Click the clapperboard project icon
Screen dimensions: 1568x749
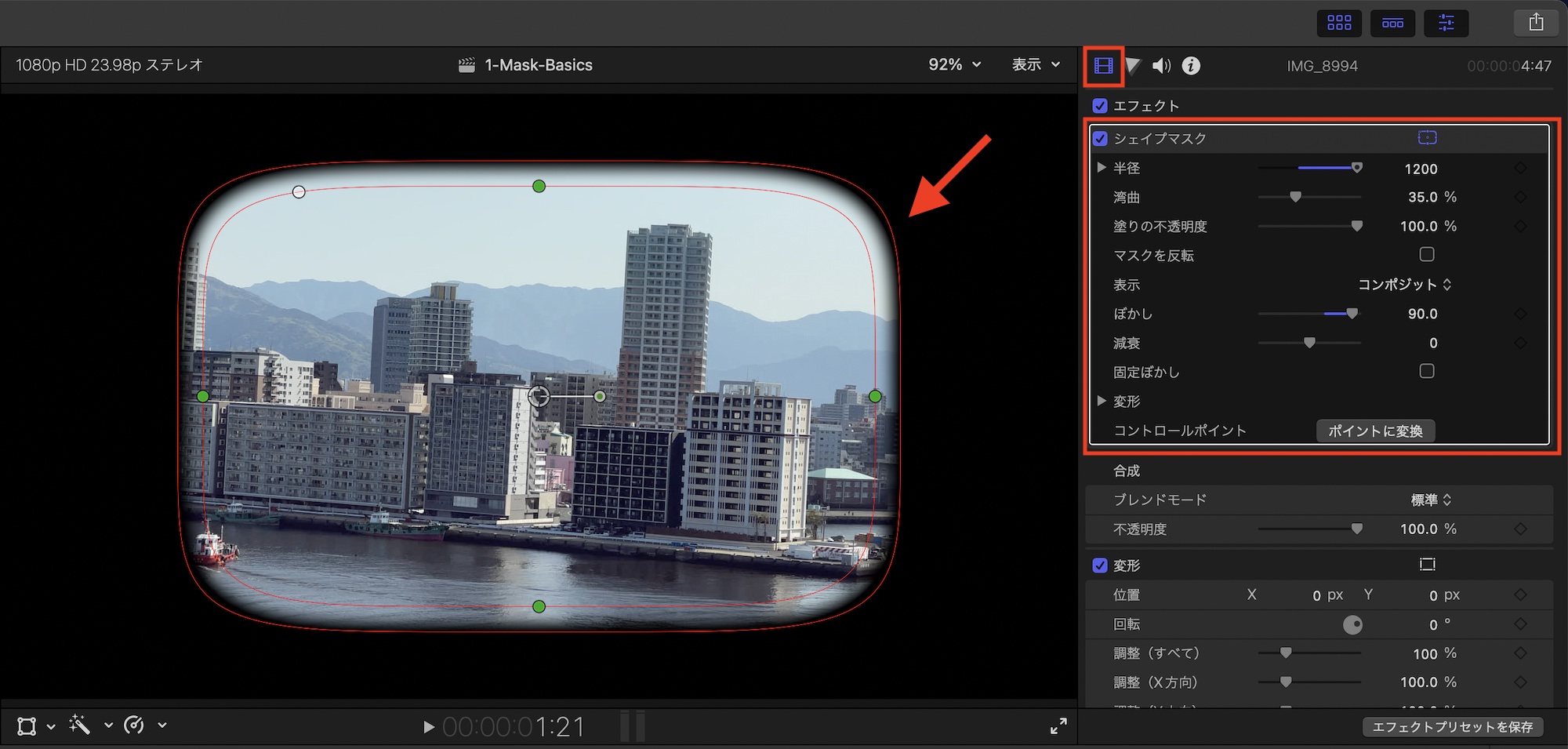pyautogui.click(x=466, y=65)
